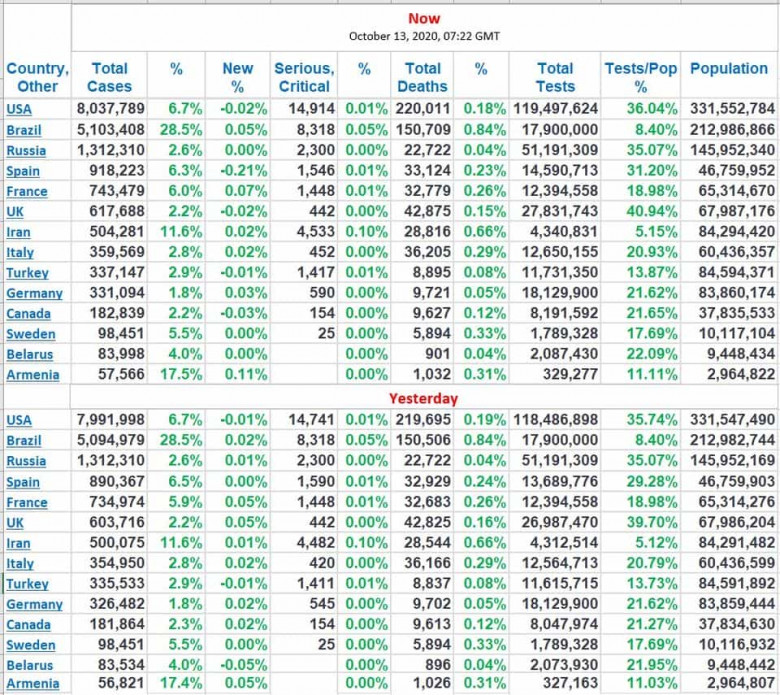780x695 pixels.
Task: Click the Population column header
Action: [x=729, y=69]
